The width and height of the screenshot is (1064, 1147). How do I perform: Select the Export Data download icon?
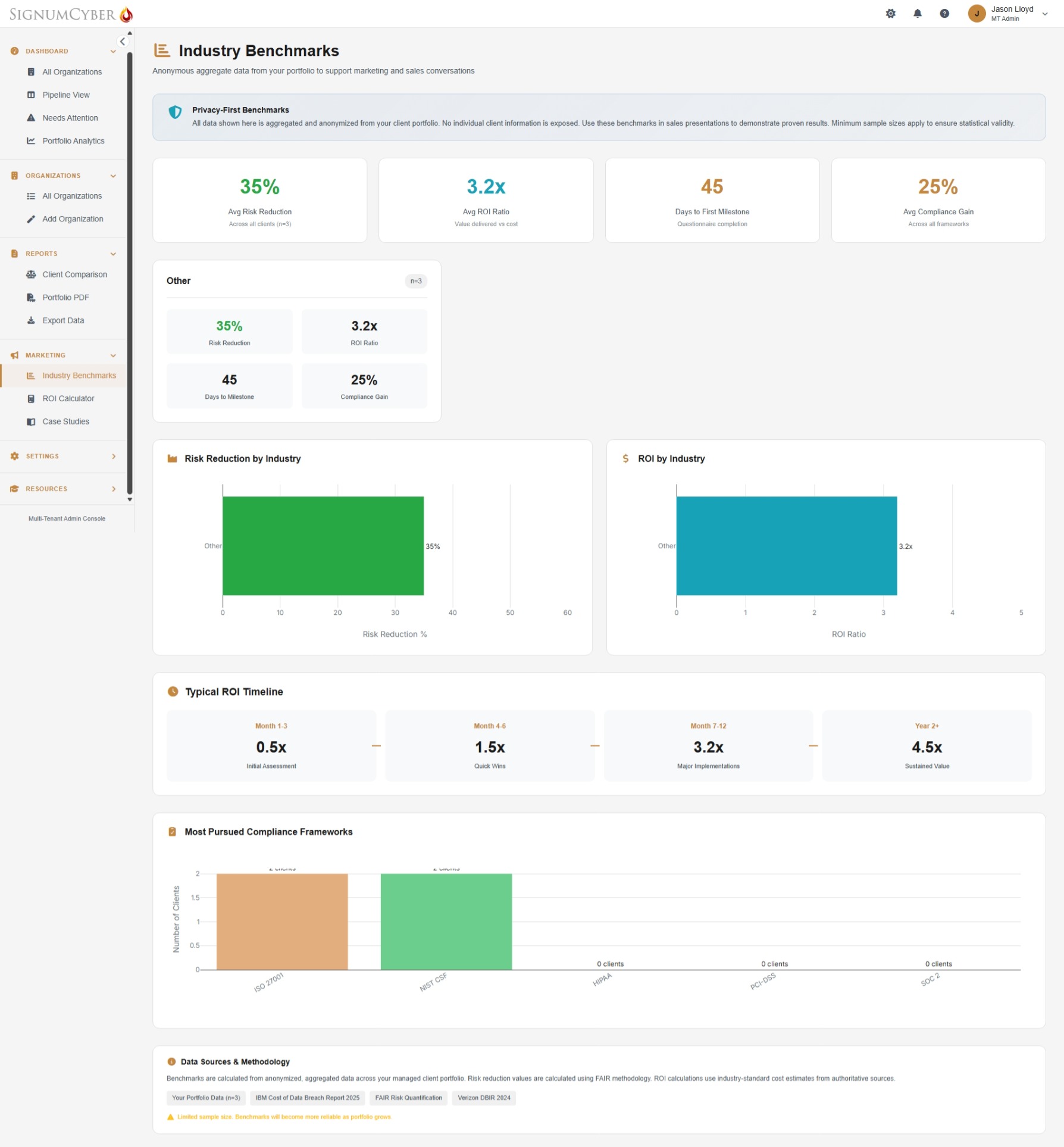pyautogui.click(x=31, y=320)
